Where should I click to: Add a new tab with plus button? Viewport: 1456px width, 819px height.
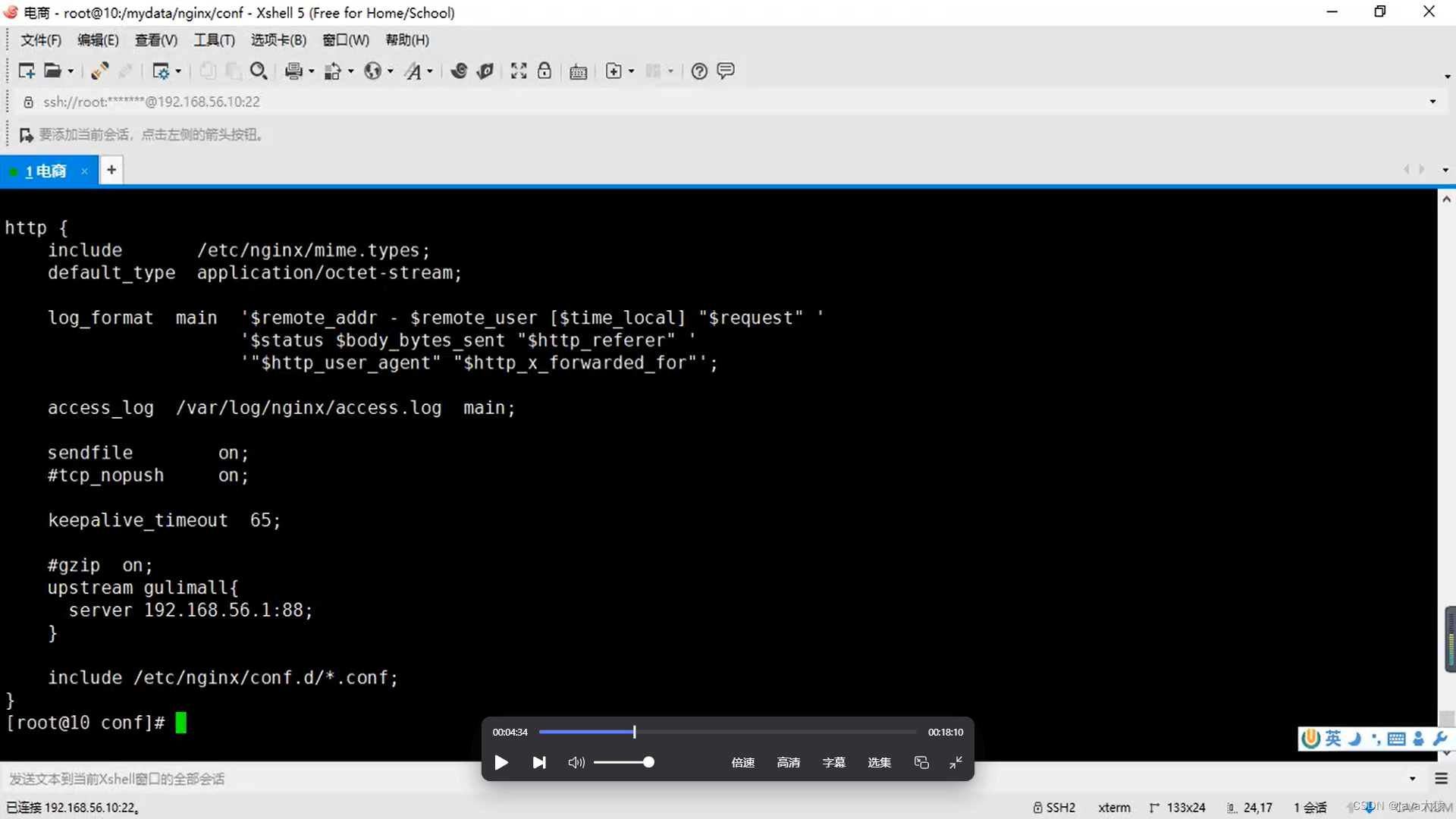pyautogui.click(x=111, y=170)
